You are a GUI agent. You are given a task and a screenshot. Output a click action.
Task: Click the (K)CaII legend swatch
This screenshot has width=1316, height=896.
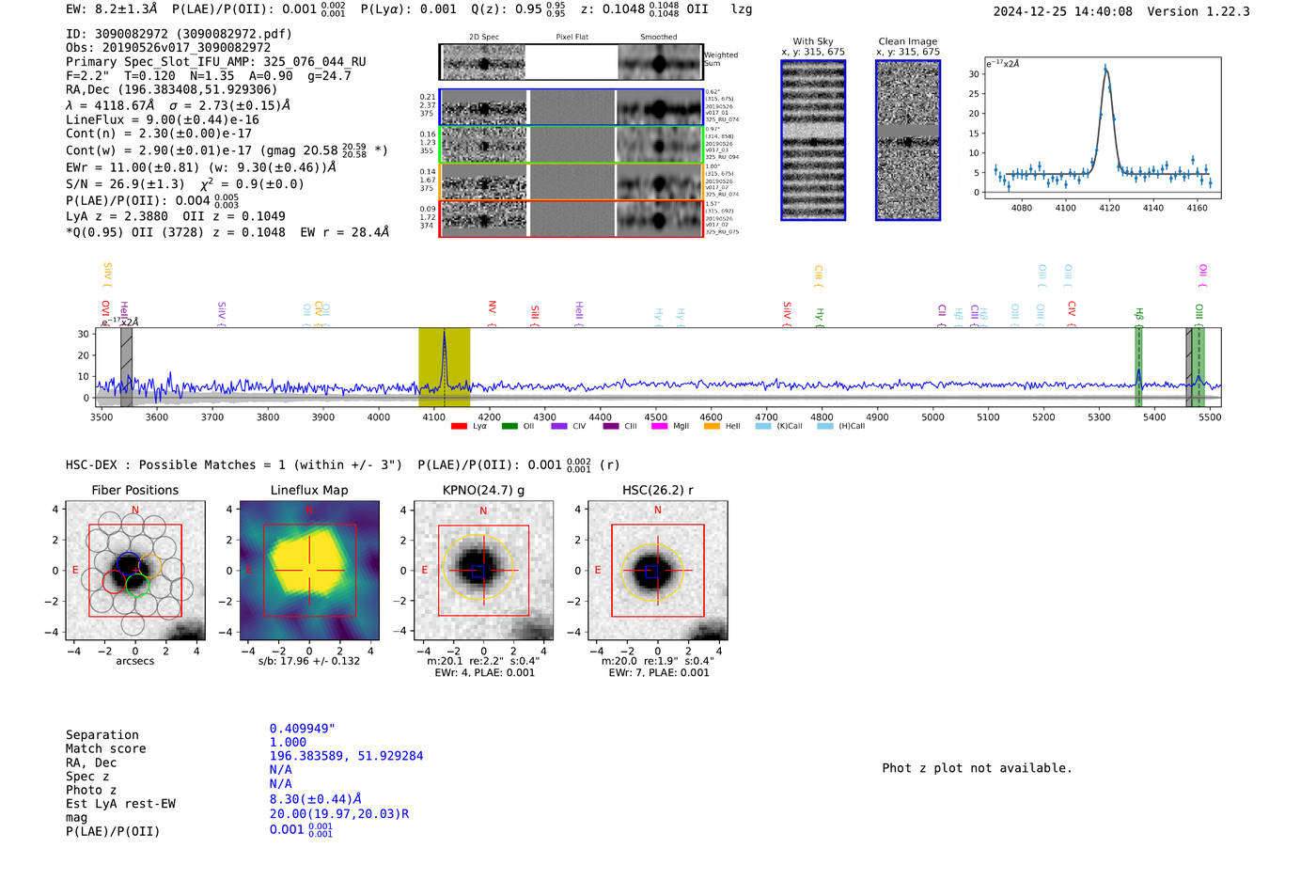(763, 426)
